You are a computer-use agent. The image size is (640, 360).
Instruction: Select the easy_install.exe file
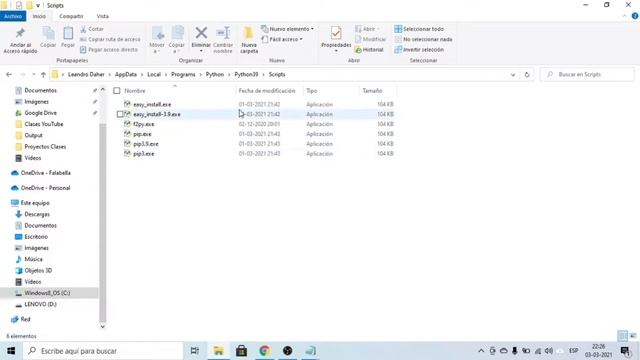point(152,104)
